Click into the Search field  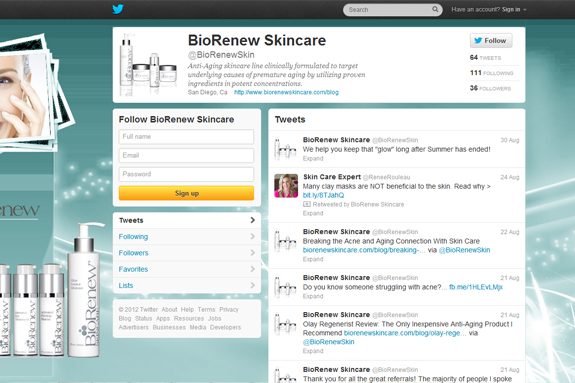pos(392,10)
